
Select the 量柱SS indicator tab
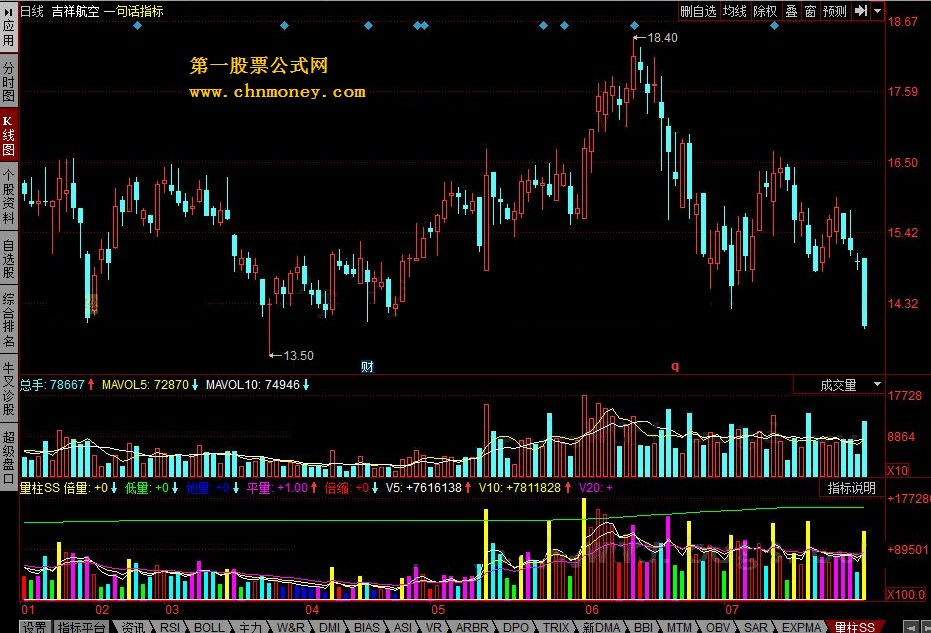pos(854,627)
